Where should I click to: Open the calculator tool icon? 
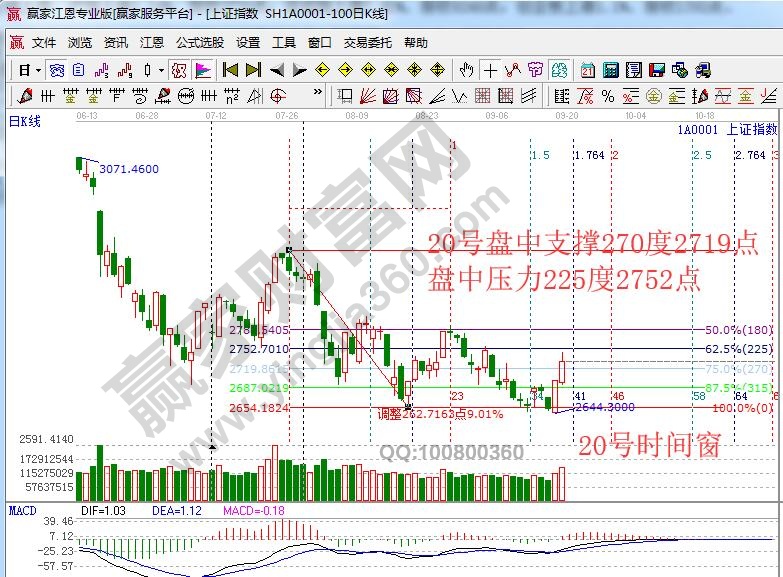tap(609, 70)
